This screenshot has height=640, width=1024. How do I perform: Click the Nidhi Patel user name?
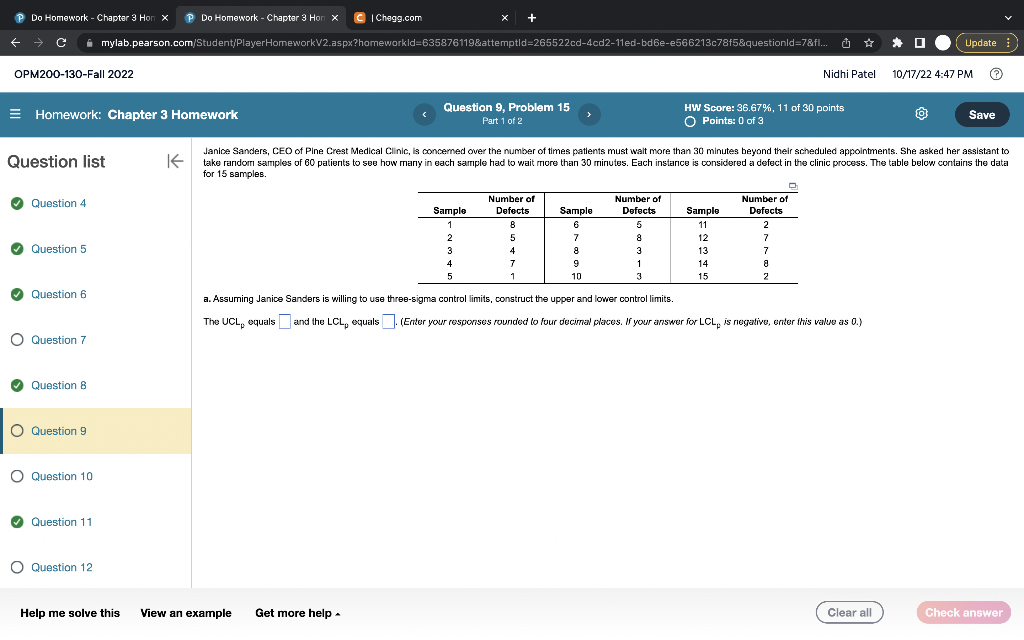(849, 74)
